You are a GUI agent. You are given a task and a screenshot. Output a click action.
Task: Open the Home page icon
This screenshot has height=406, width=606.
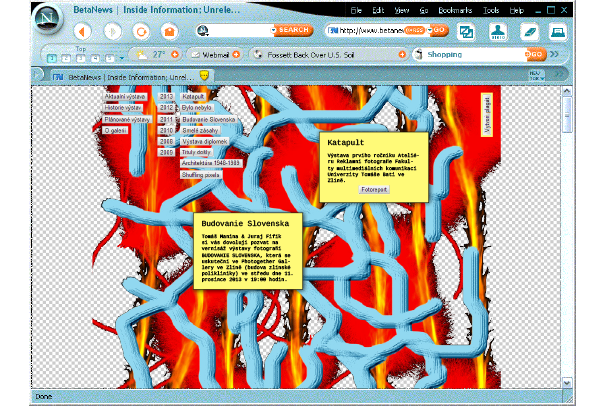[169, 31]
